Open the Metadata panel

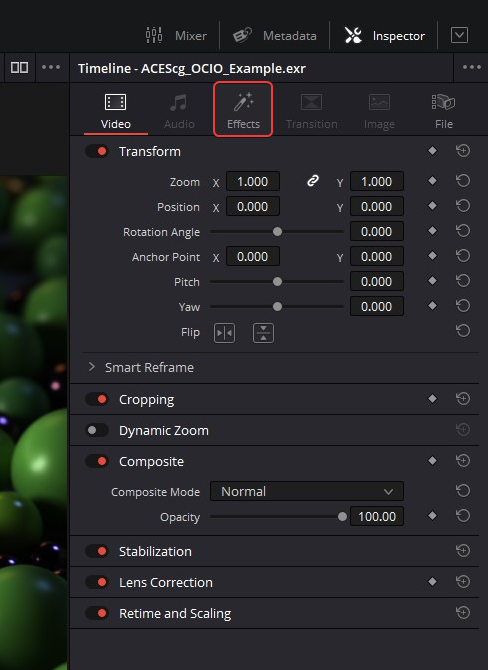[275, 35]
